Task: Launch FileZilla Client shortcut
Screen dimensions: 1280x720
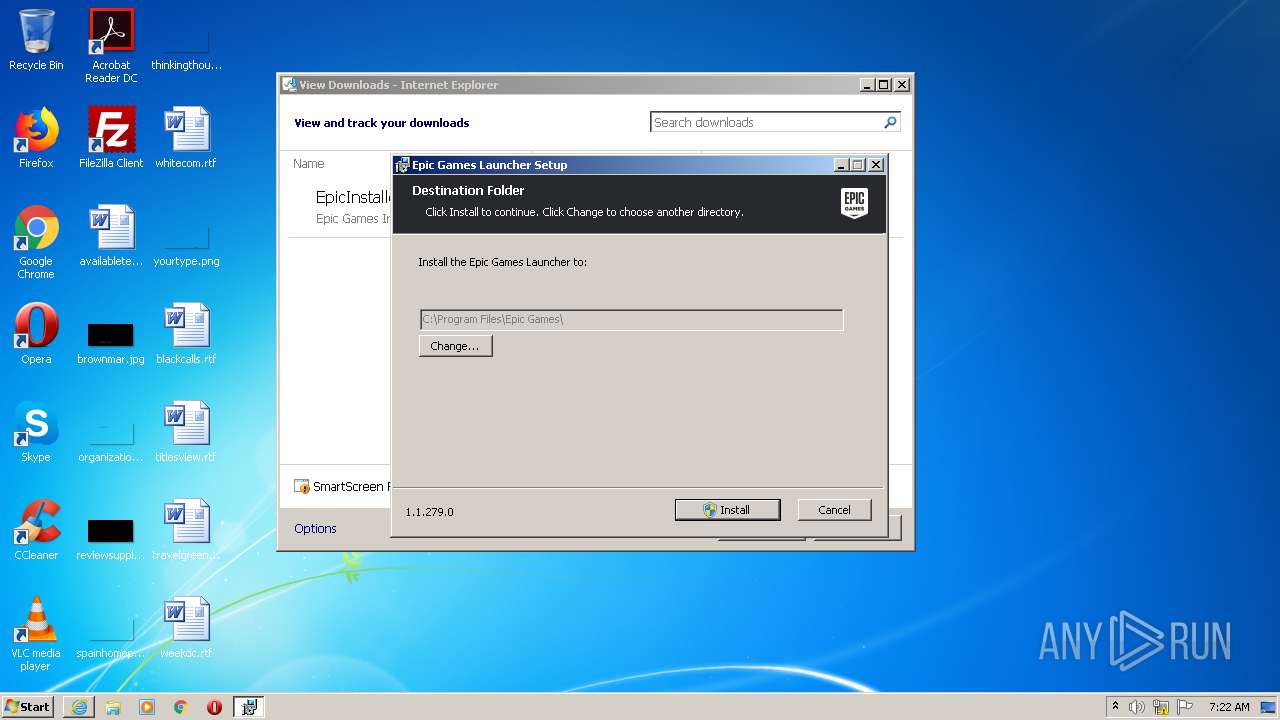Action: tap(111, 138)
